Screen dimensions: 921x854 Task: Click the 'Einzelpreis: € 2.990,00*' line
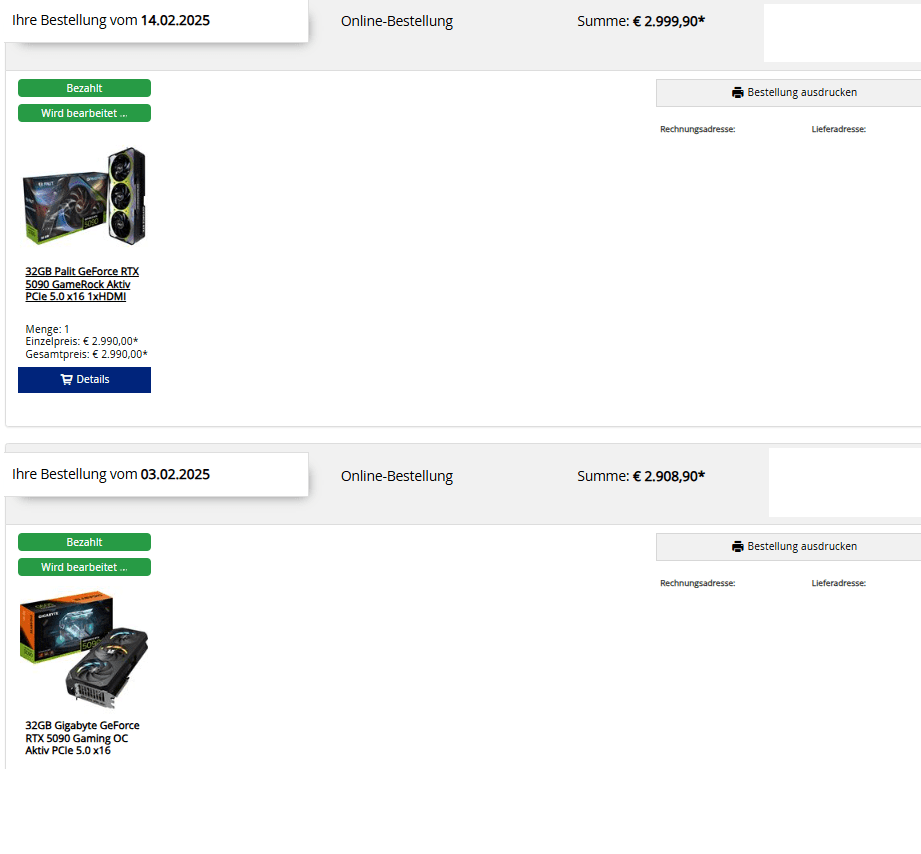pos(82,341)
